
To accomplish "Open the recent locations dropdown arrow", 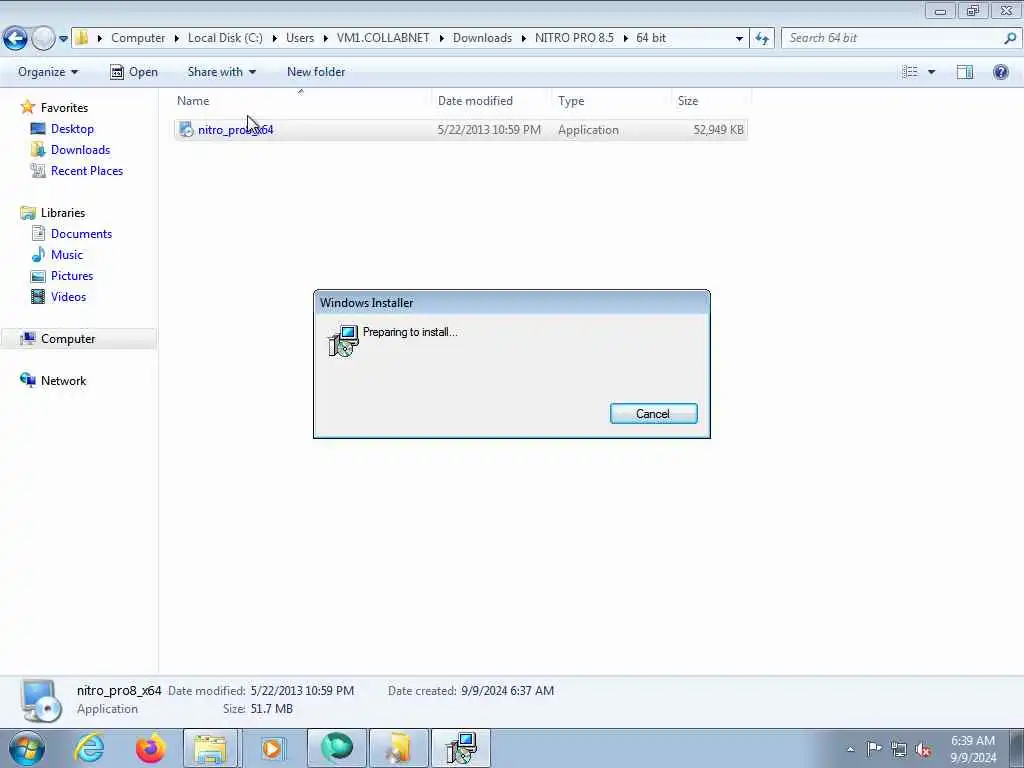I will pyautogui.click(x=63, y=39).
